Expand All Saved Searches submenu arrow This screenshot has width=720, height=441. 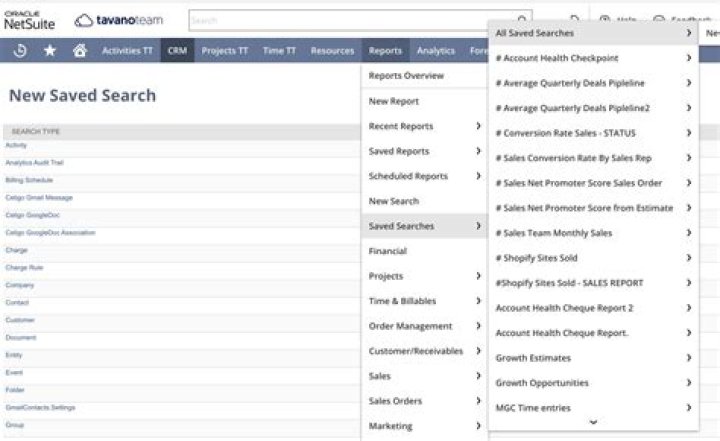click(x=689, y=33)
